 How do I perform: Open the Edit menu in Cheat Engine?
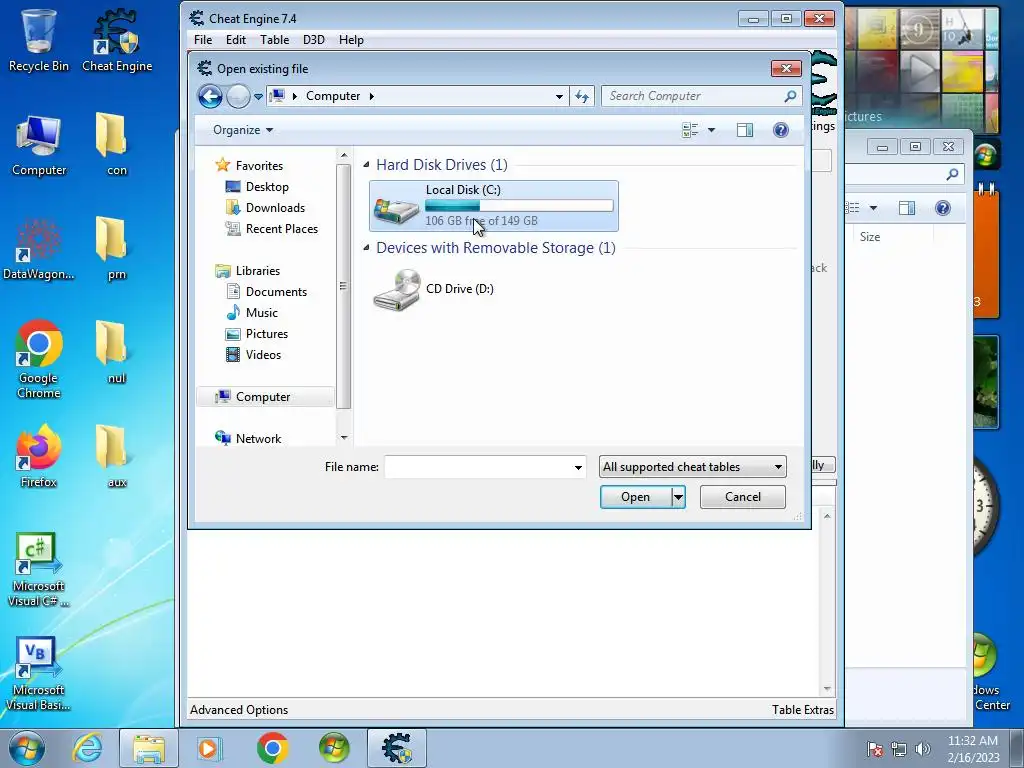(236, 40)
